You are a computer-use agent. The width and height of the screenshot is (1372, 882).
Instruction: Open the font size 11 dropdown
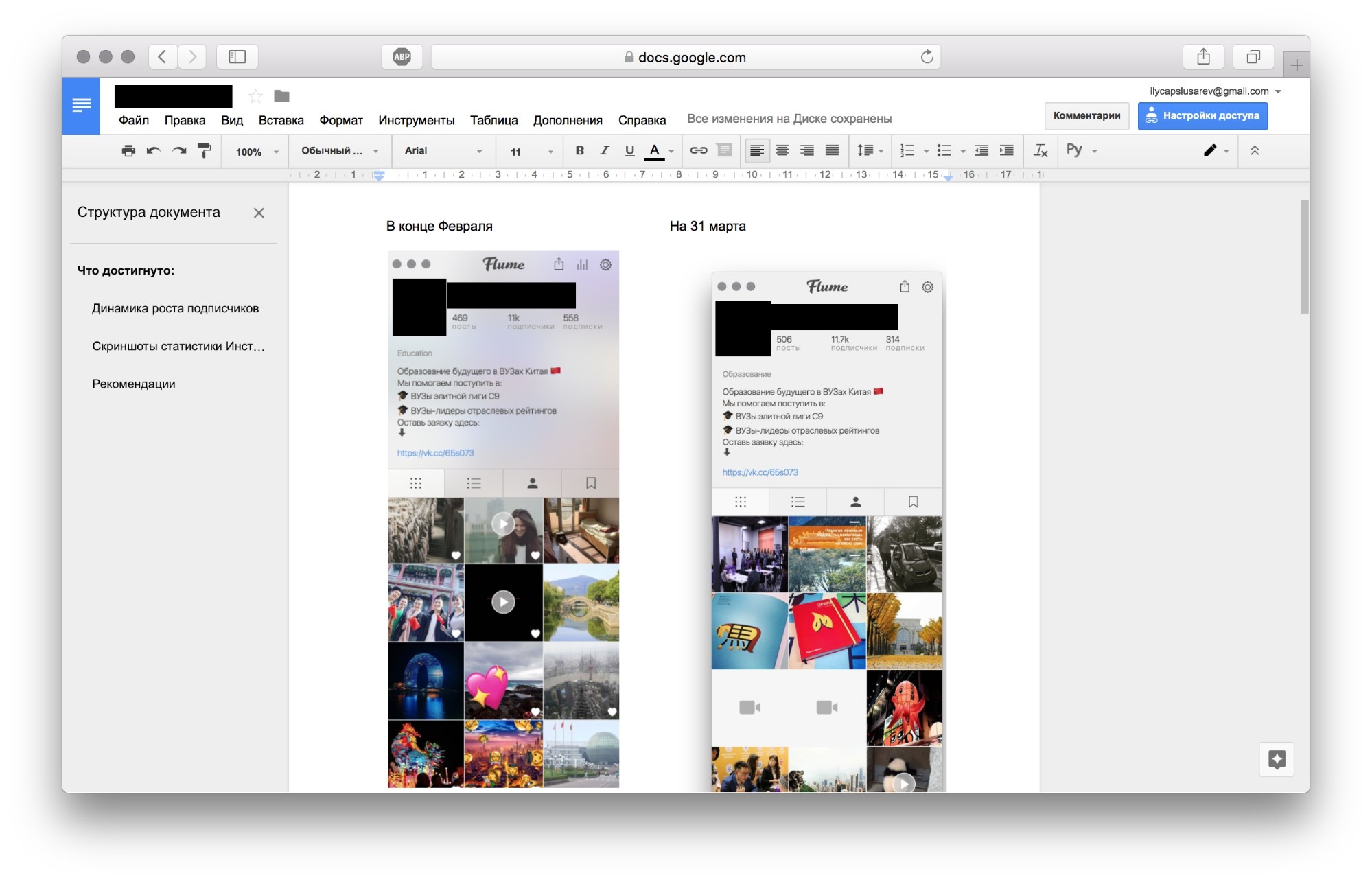[531, 152]
